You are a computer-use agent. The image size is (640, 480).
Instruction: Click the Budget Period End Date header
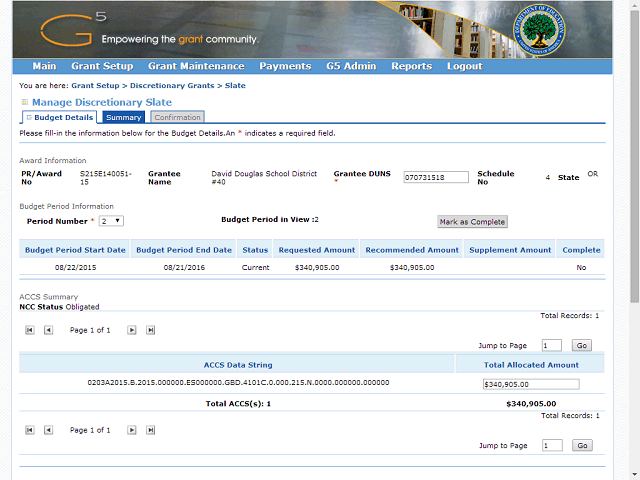[184, 250]
